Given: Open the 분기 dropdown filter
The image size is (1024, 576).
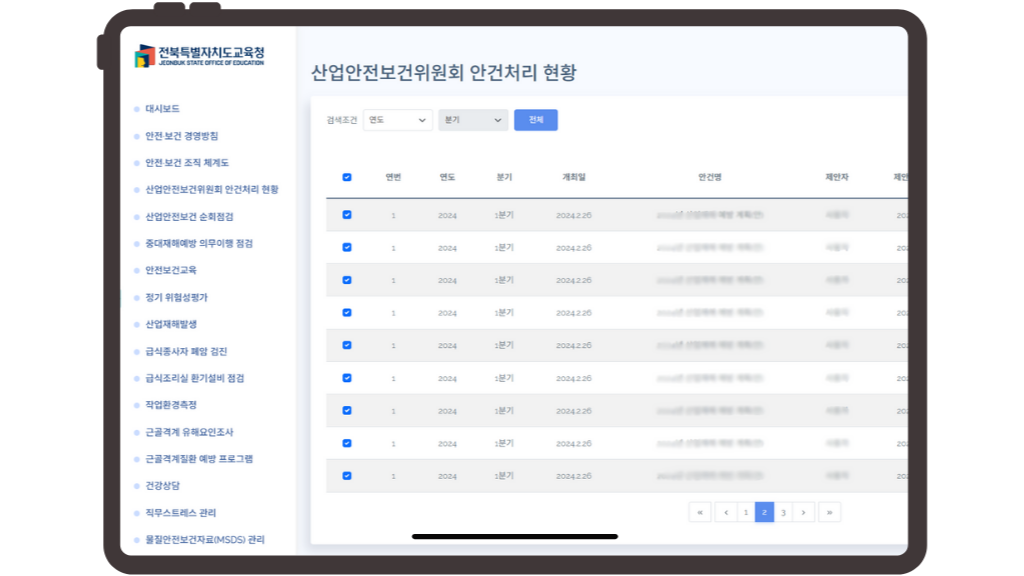Looking at the screenshot, I should 473,120.
